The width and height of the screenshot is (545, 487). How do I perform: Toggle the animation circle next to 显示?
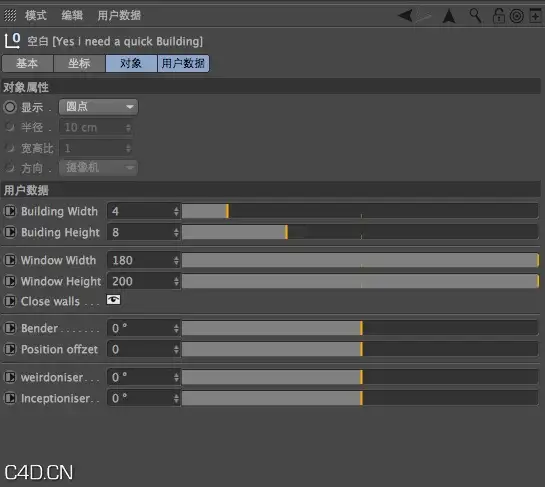(x=10, y=107)
